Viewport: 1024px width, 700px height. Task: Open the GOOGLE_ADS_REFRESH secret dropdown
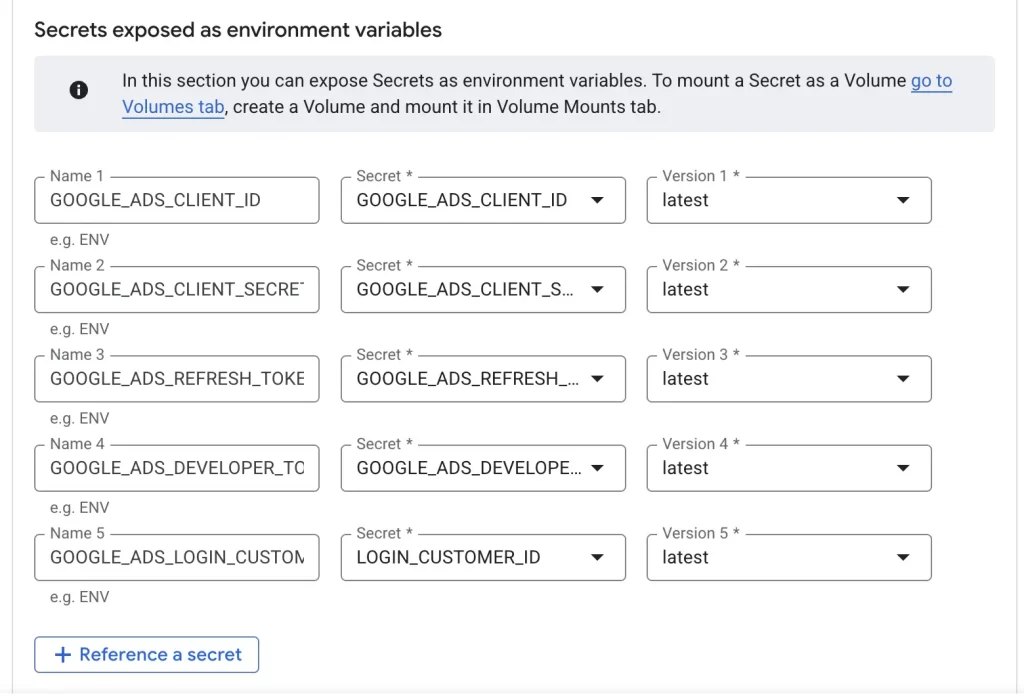click(483, 379)
